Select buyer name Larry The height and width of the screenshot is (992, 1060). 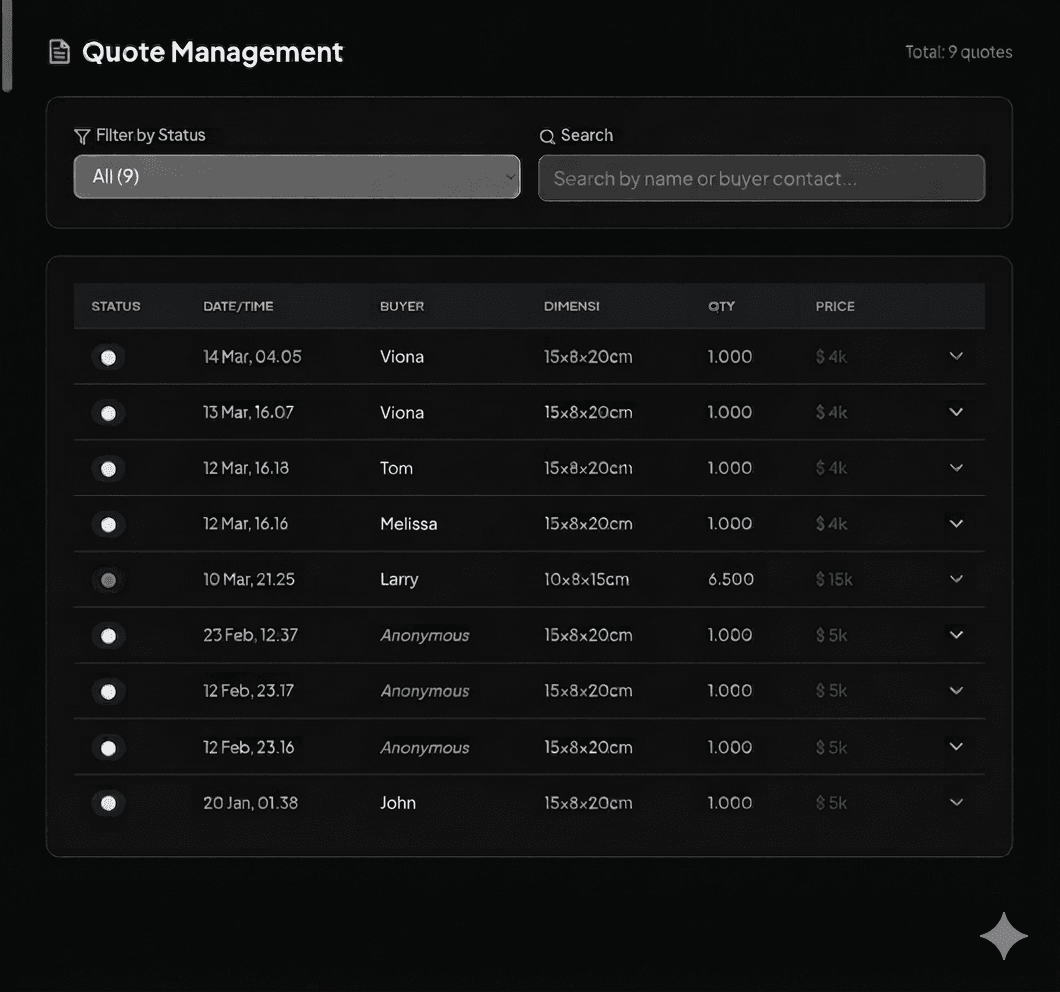point(399,580)
